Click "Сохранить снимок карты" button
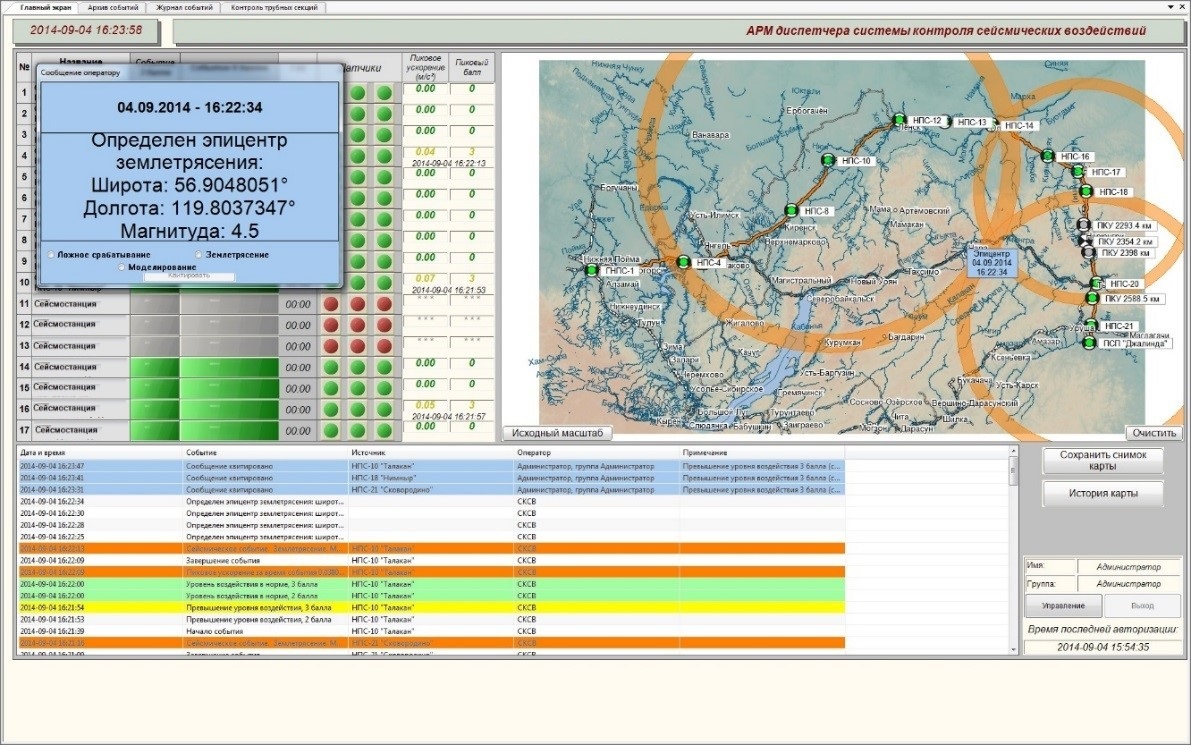Screen dimensions: 1191x745 click(x=1103, y=460)
